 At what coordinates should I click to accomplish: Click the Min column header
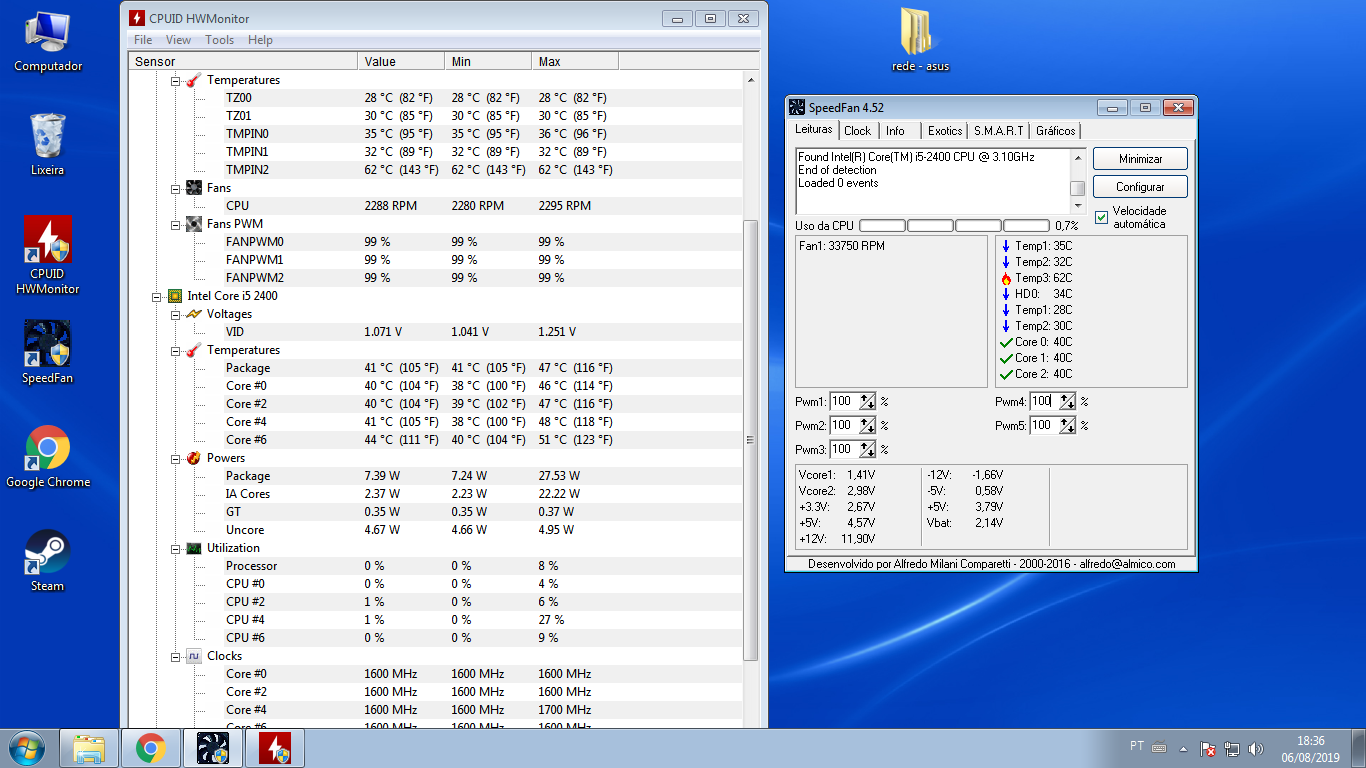click(488, 62)
